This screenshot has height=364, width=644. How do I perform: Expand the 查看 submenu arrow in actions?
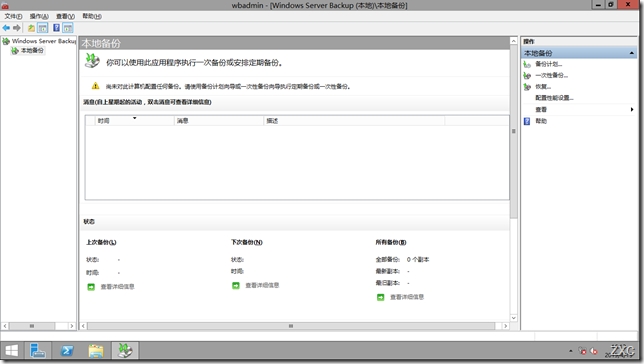(632, 109)
